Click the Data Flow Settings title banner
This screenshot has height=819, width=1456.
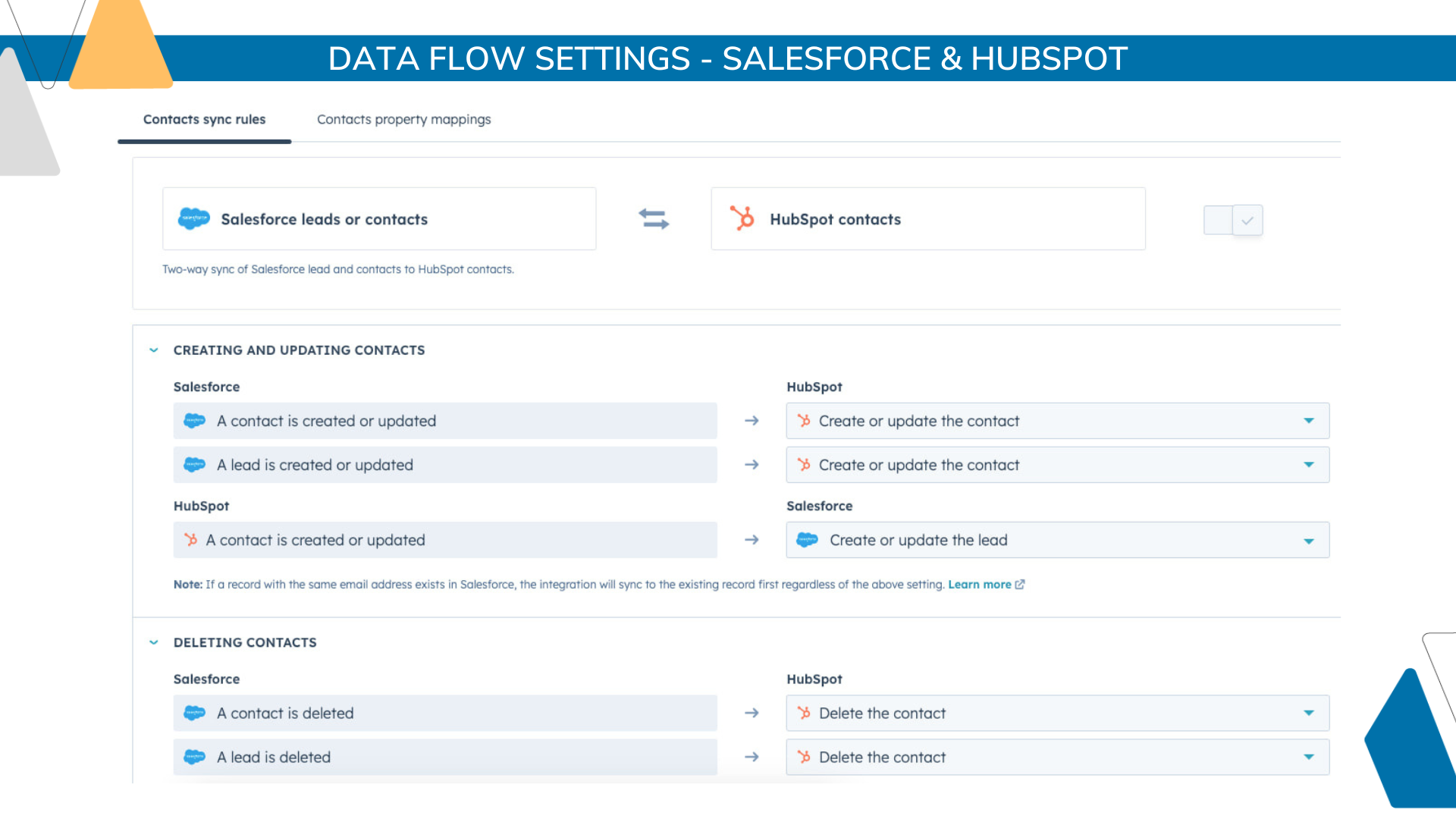point(728,58)
